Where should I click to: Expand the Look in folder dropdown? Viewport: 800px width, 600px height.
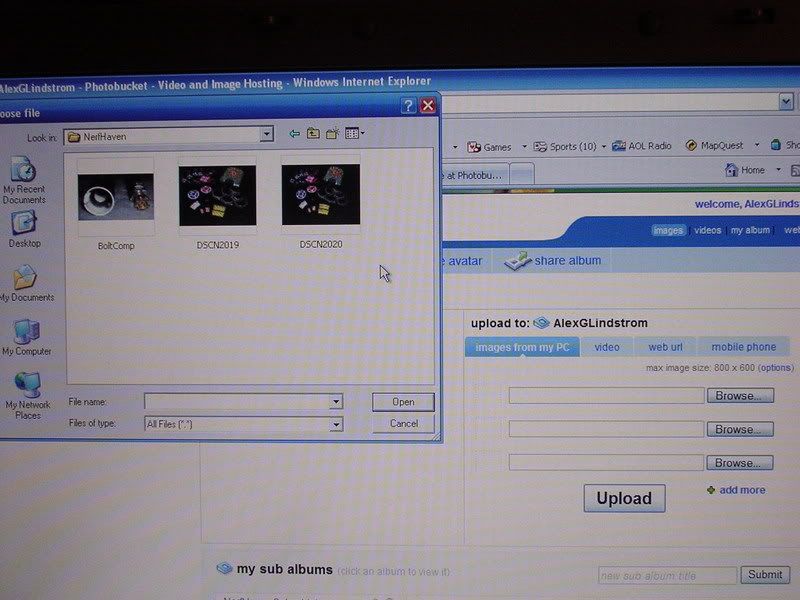click(x=266, y=135)
